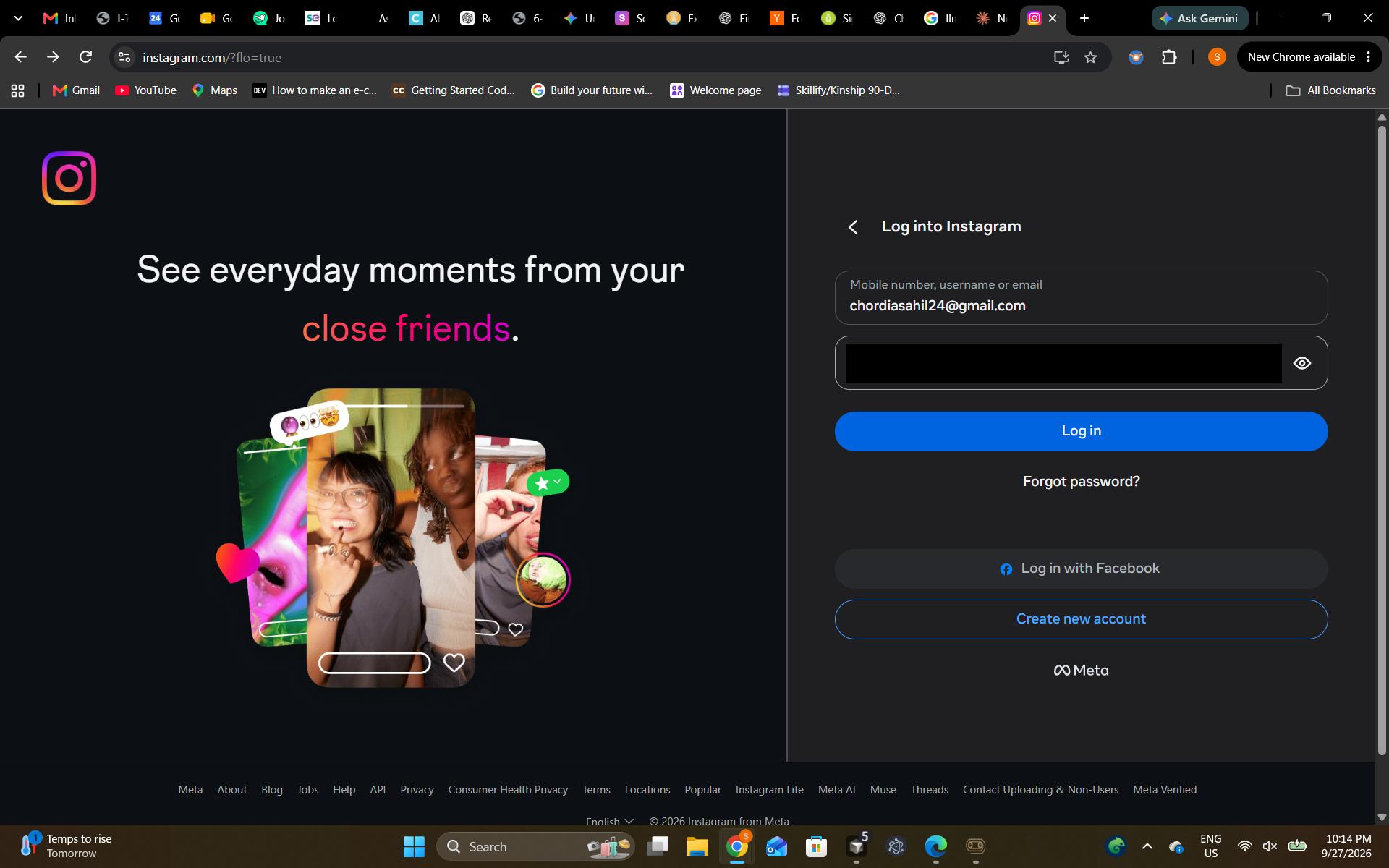Open the Apps grid icon in bookmarks bar
The width and height of the screenshot is (1389, 868).
point(18,90)
